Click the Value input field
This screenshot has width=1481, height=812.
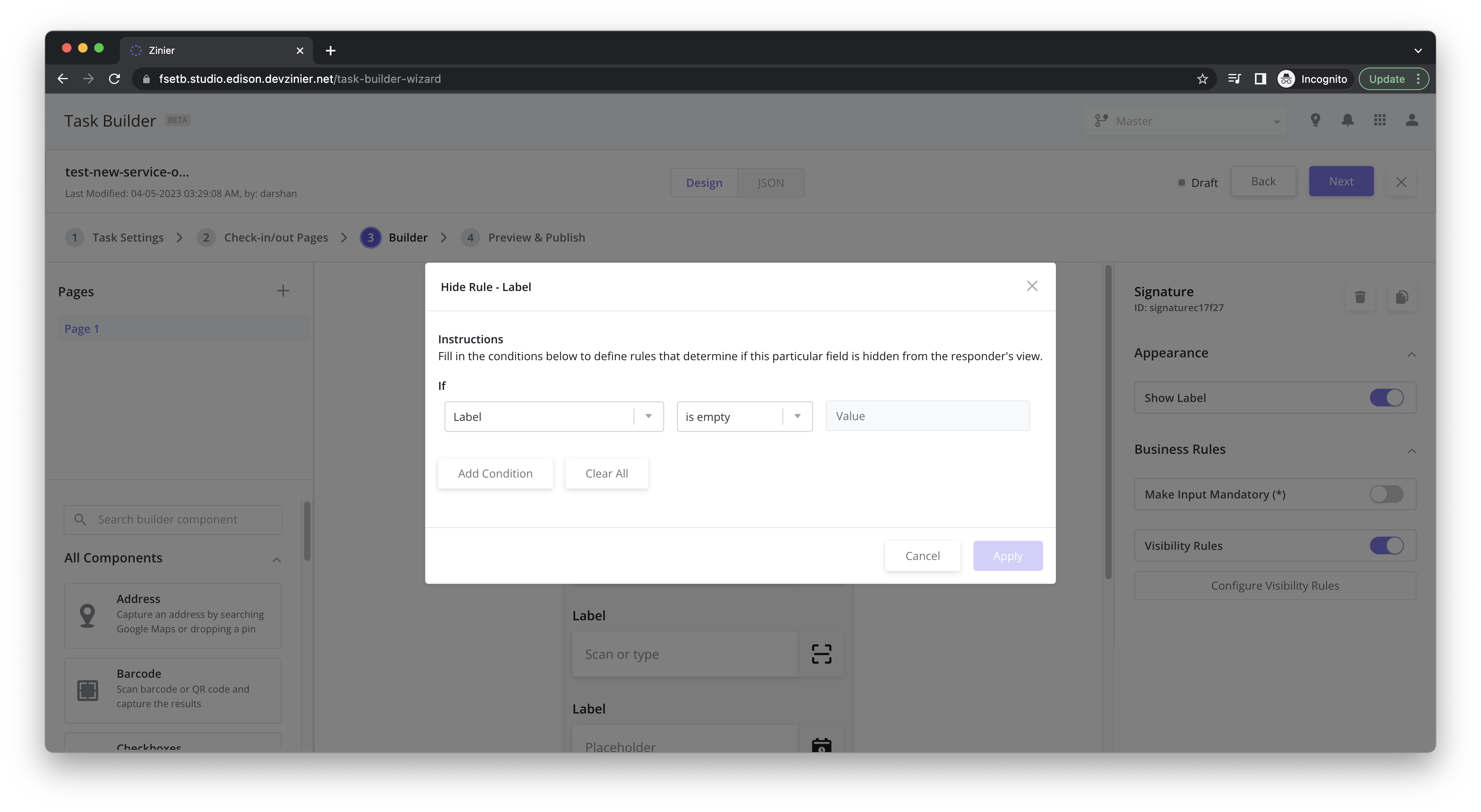[x=928, y=416]
